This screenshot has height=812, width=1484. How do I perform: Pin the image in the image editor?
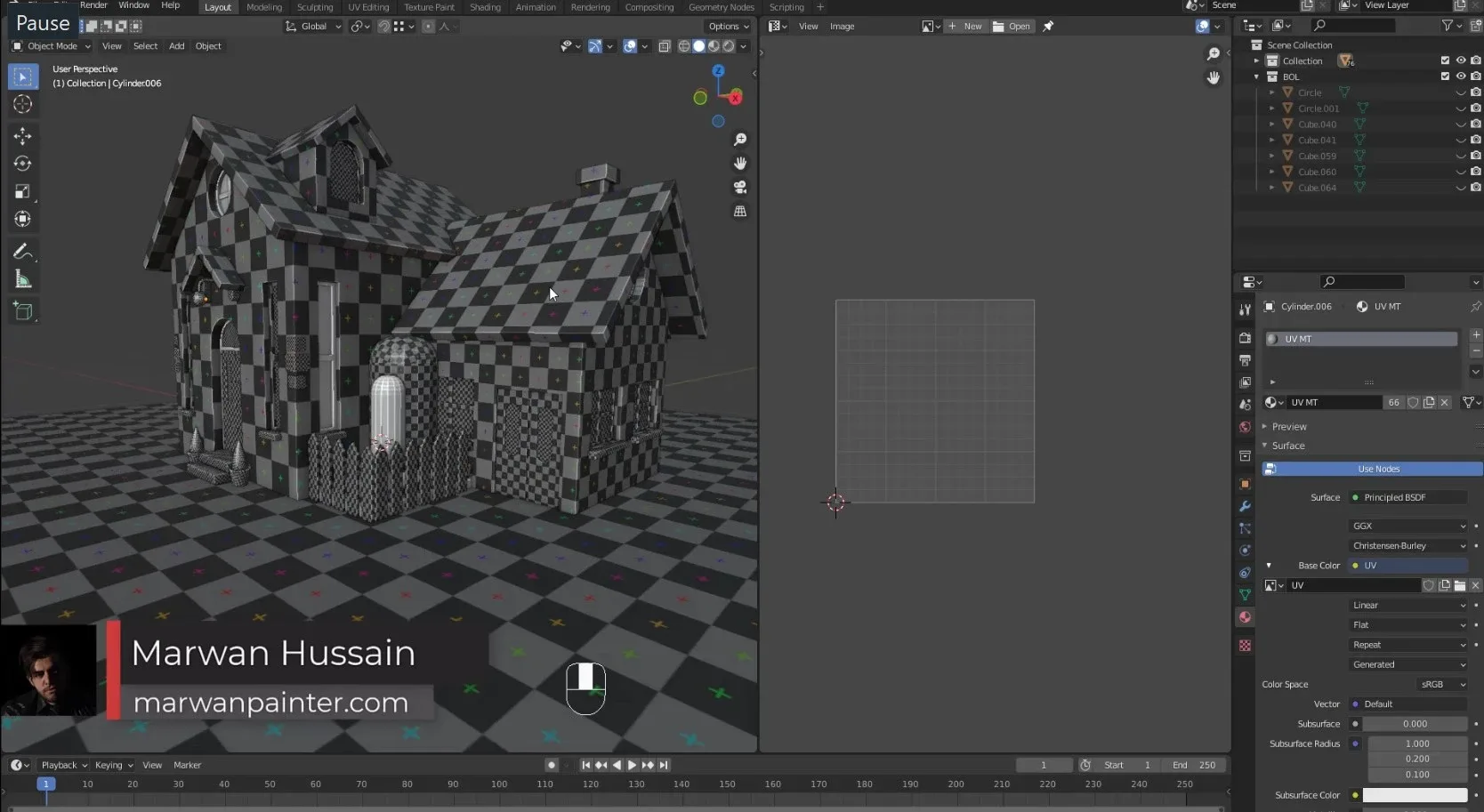[x=1048, y=27]
